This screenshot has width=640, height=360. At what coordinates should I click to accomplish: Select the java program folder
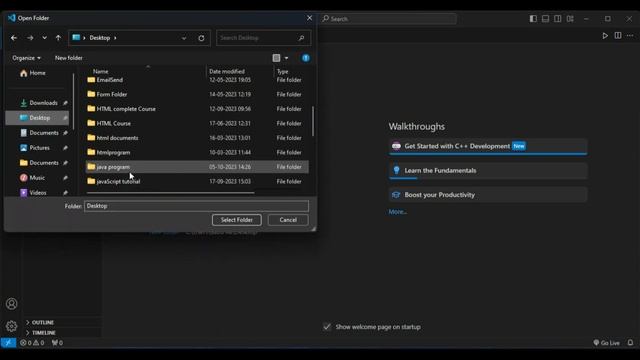[x=197, y=167]
